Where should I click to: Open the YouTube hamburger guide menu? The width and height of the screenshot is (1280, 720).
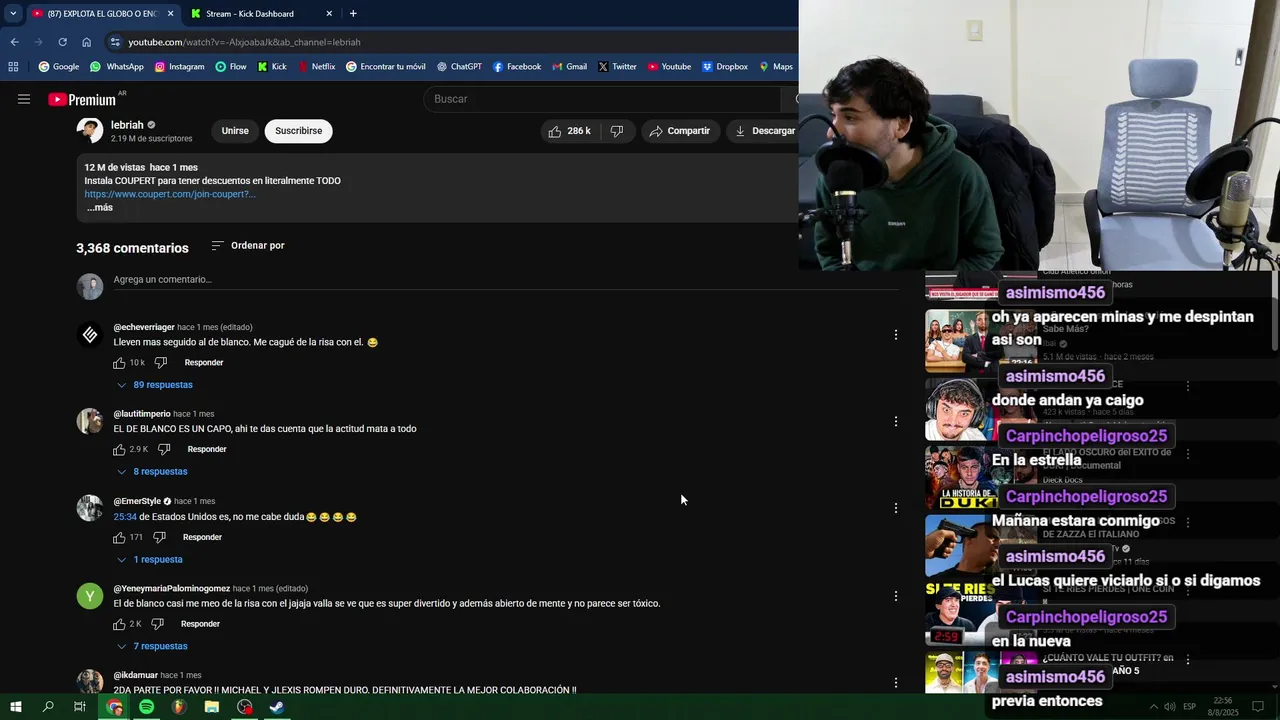24,99
